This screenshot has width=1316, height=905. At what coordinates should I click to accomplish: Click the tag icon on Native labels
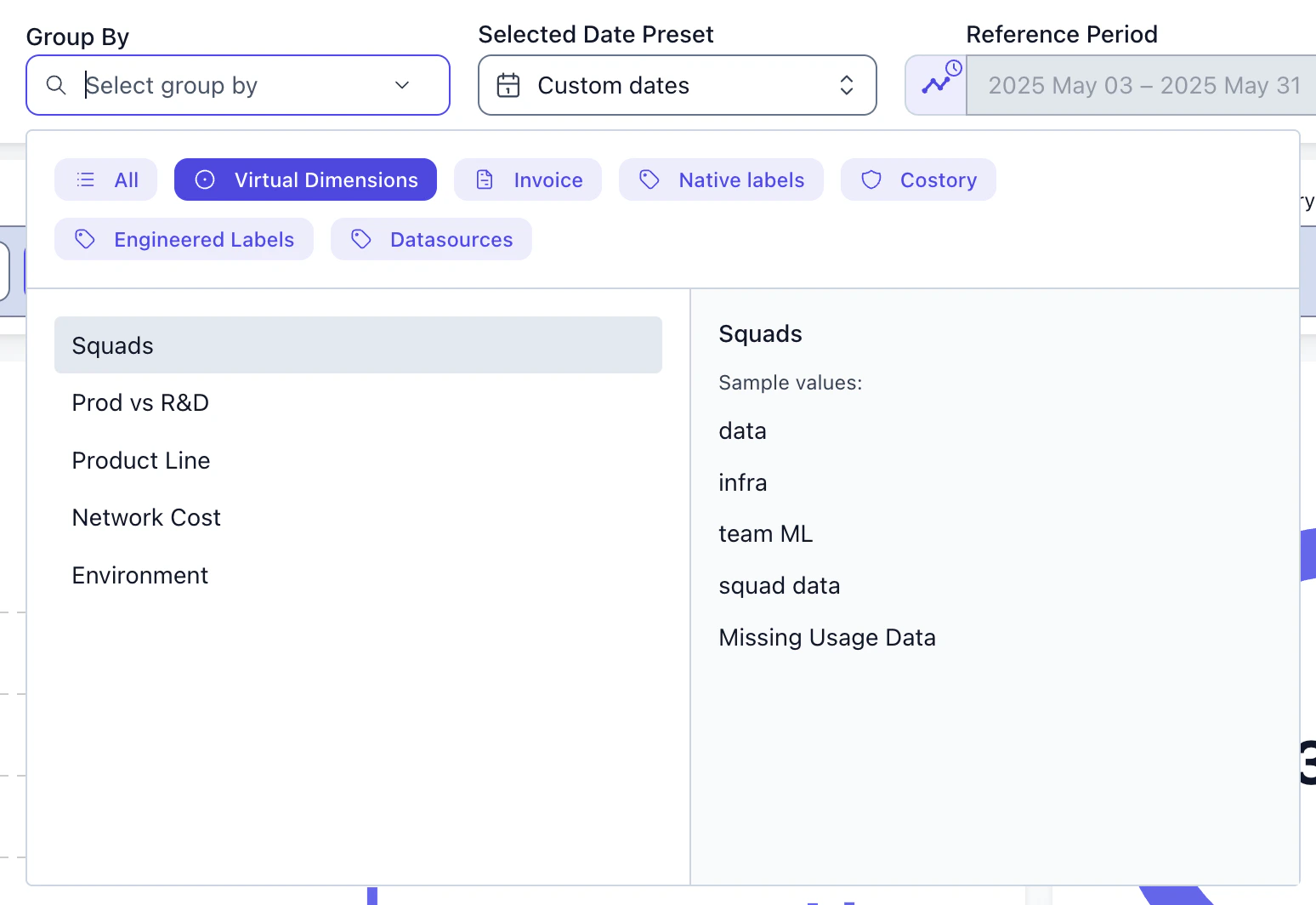pyautogui.click(x=649, y=179)
